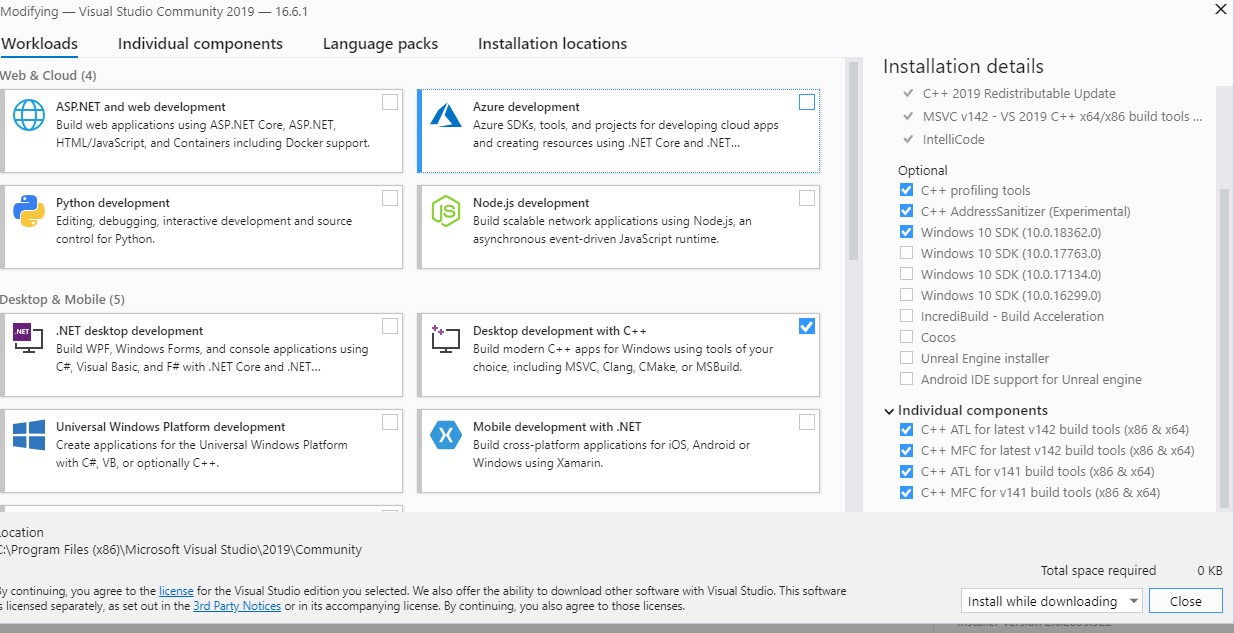
Task: Open the Language packs tab
Action: click(x=380, y=44)
